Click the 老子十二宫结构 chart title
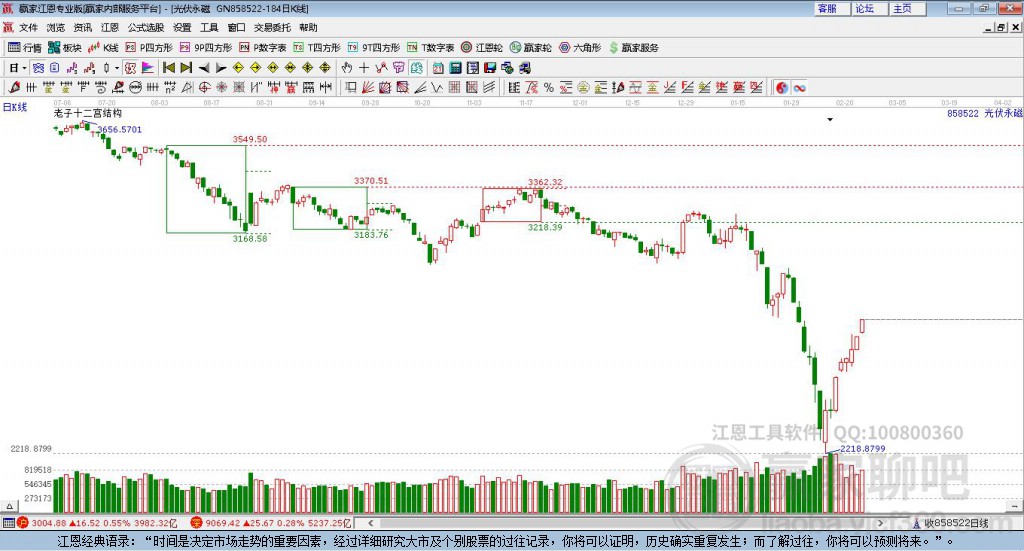 [88, 114]
